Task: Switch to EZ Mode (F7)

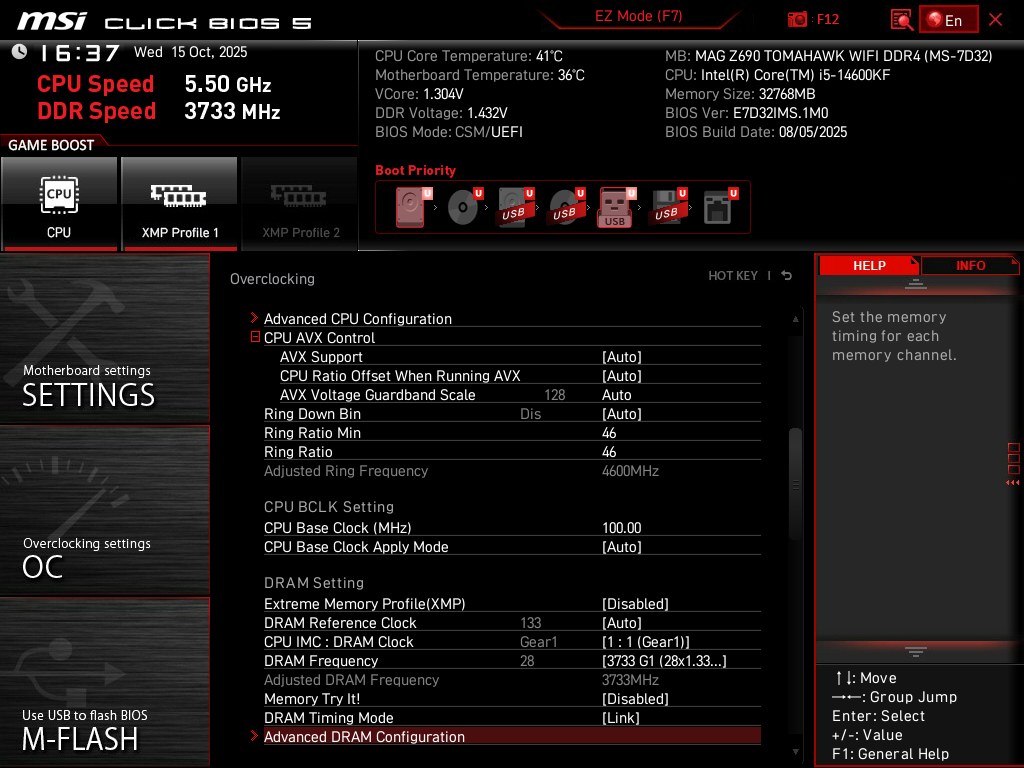Action: pos(638,16)
